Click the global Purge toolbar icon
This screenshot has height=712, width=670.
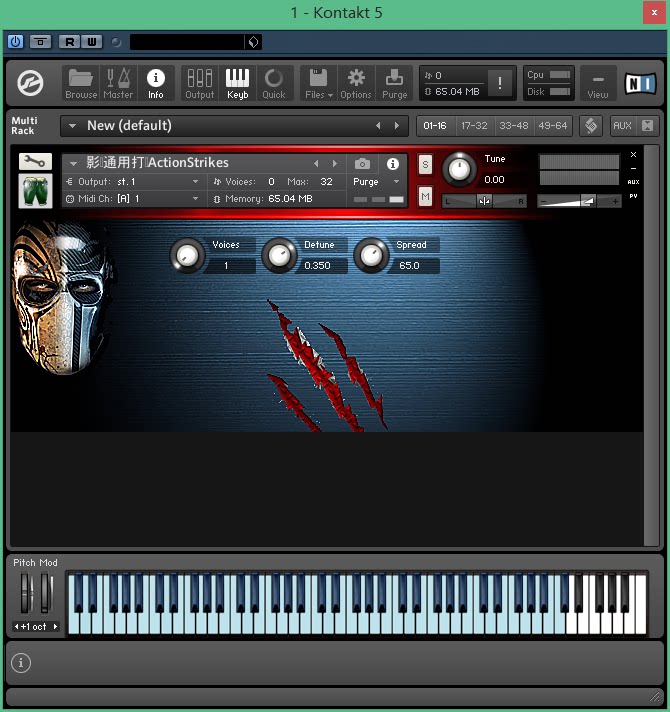(394, 84)
